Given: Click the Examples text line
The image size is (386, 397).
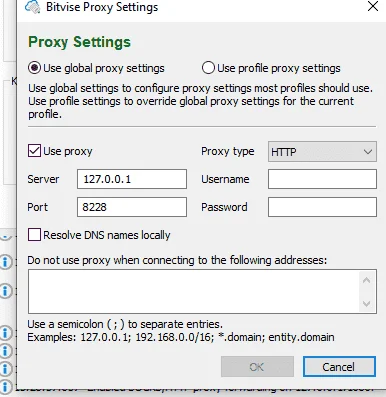Looking at the screenshot, I should [181, 337].
